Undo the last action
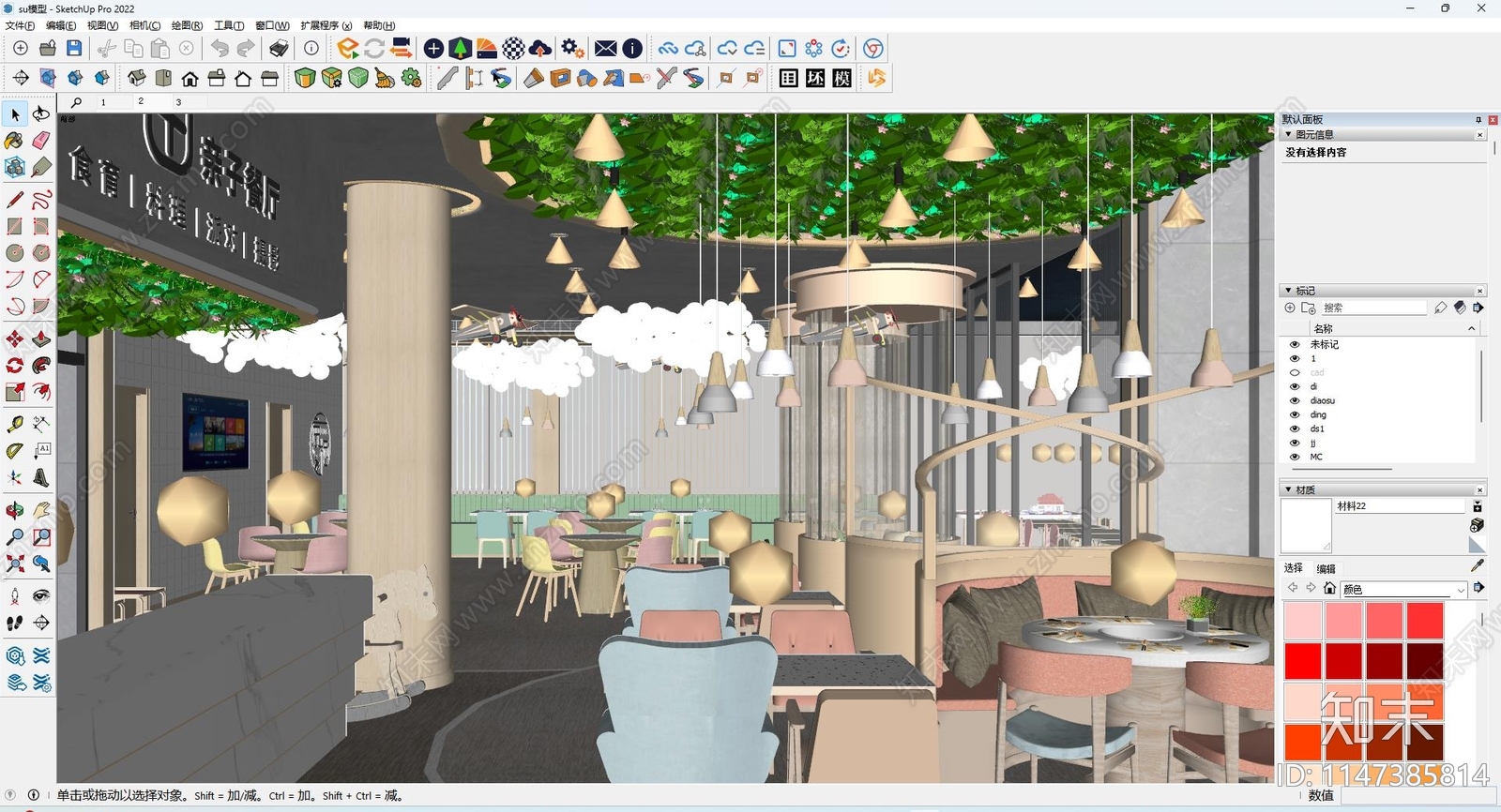The width and height of the screenshot is (1501, 812). point(220,48)
